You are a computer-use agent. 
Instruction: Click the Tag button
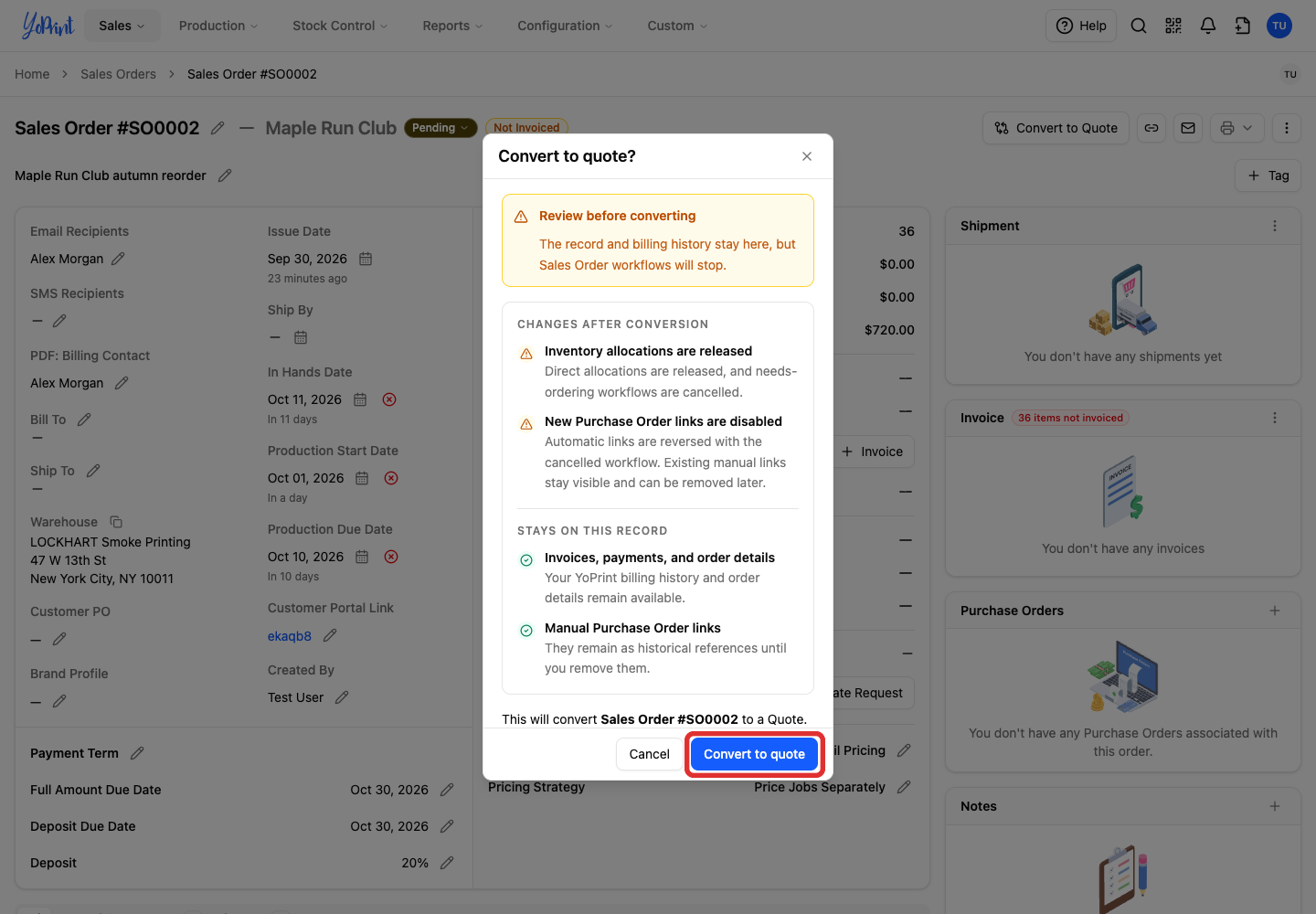(x=1268, y=175)
